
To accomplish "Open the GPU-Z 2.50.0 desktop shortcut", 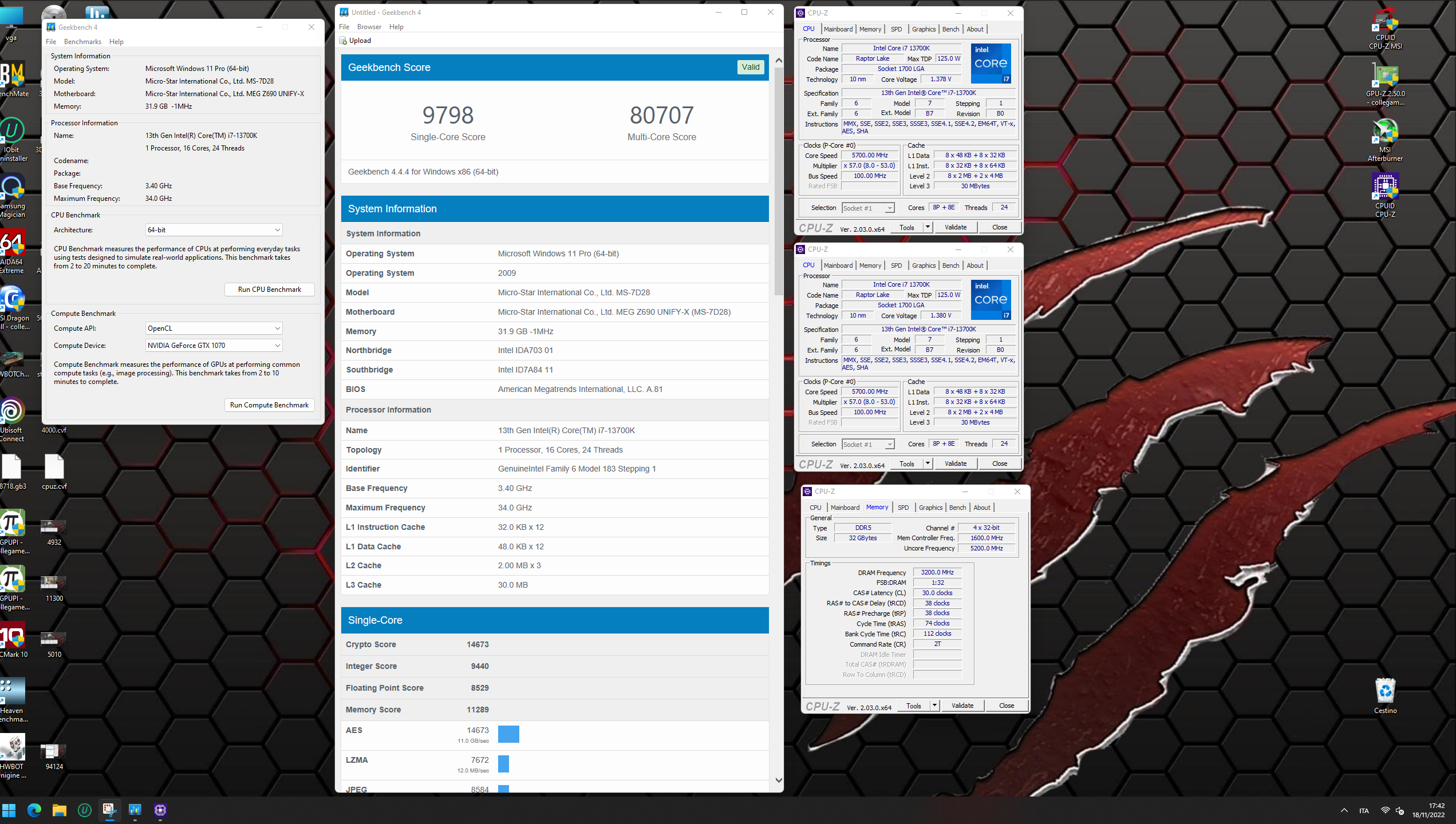I will click(x=1385, y=84).
